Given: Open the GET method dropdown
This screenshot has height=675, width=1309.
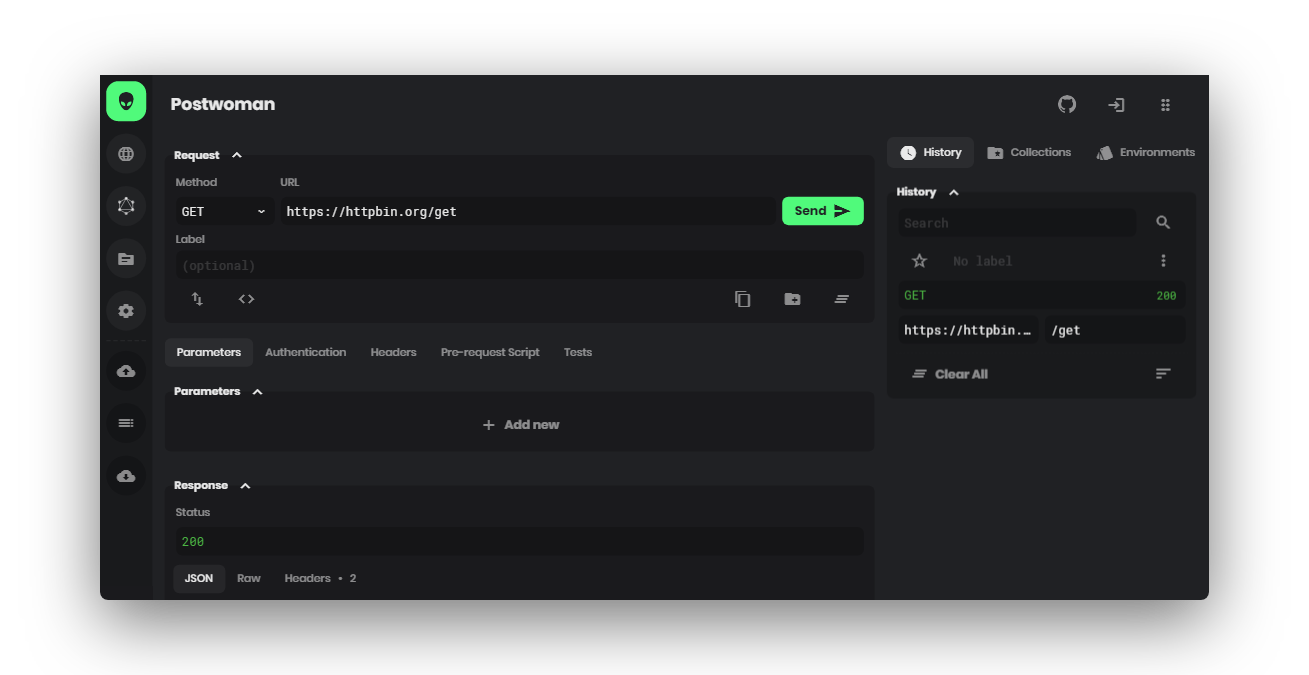Looking at the screenshot, I should pyautogui.click(x=224, y=212).
